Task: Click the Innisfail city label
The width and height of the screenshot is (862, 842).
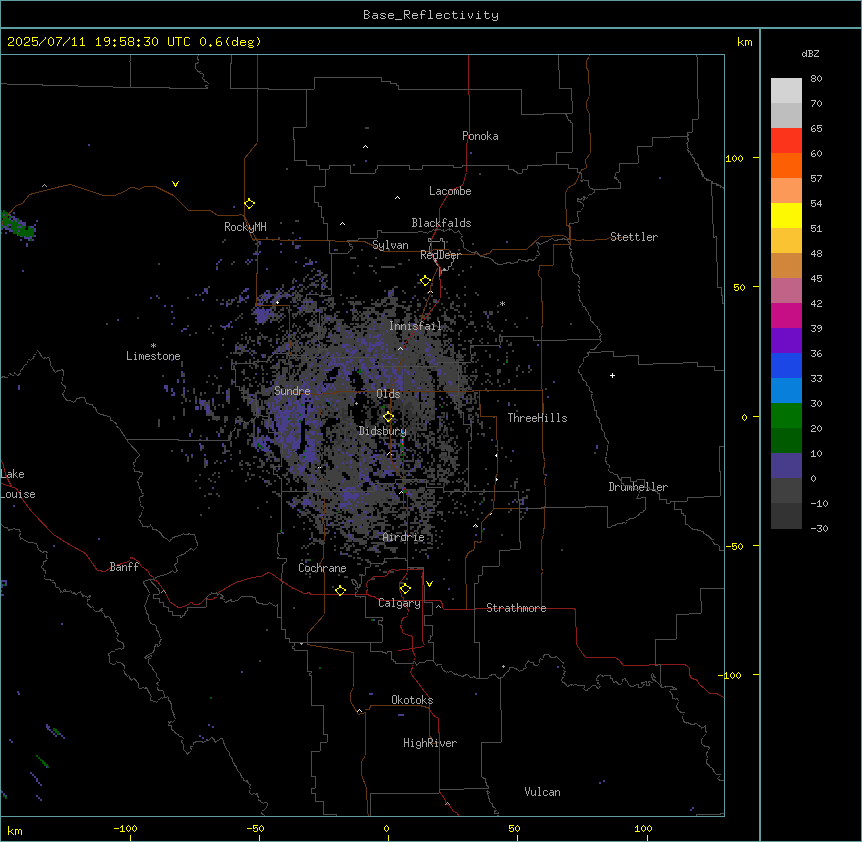Action: [415, 326]
